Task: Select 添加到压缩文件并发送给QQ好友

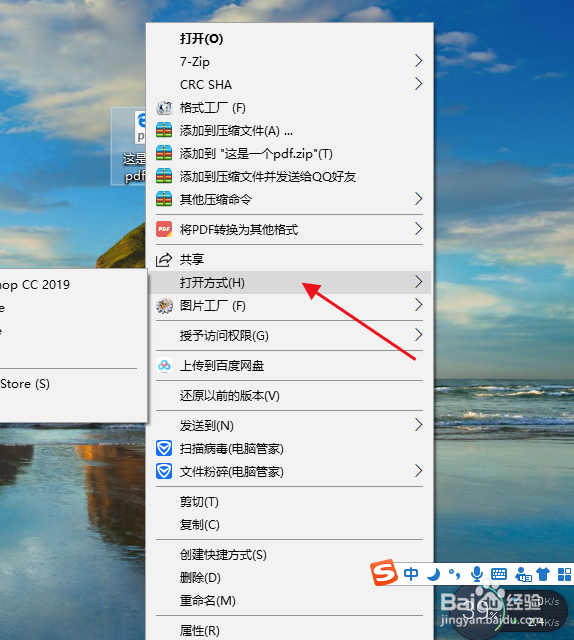Action: pyautogui.click(x=289, y=176)
